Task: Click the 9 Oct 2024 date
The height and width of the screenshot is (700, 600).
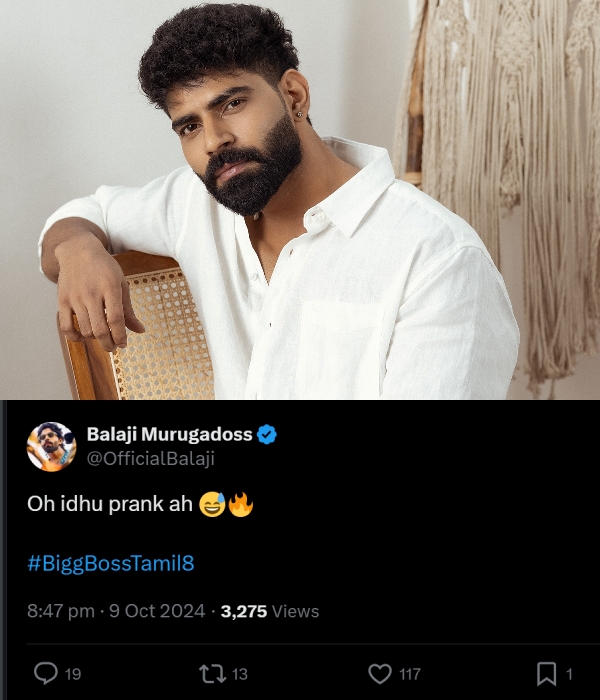Action: pyautogui.click(x=158, y=611)
